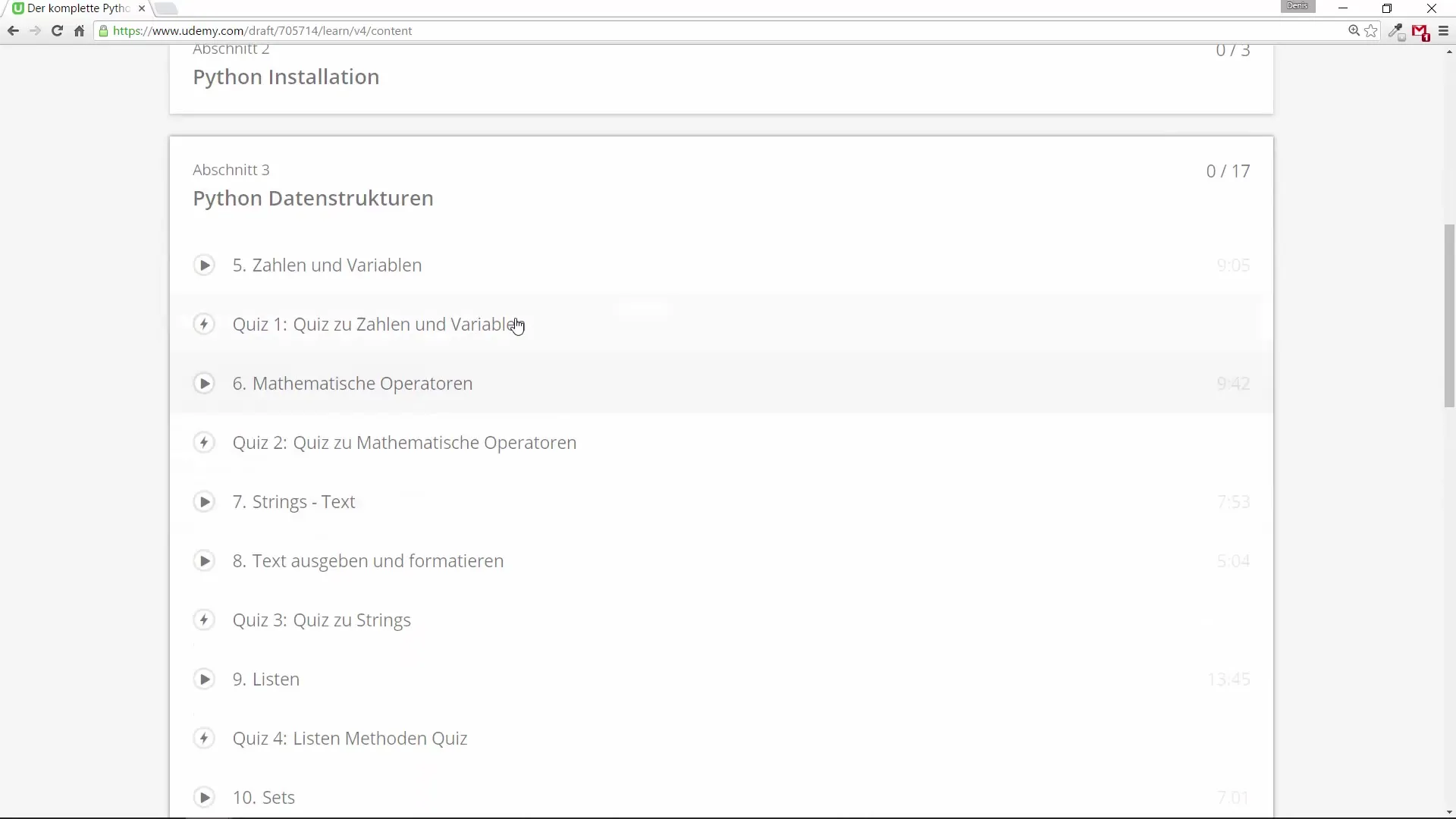
Task: Click lightning icon beside Quiz 4
Action: [204, 739]
